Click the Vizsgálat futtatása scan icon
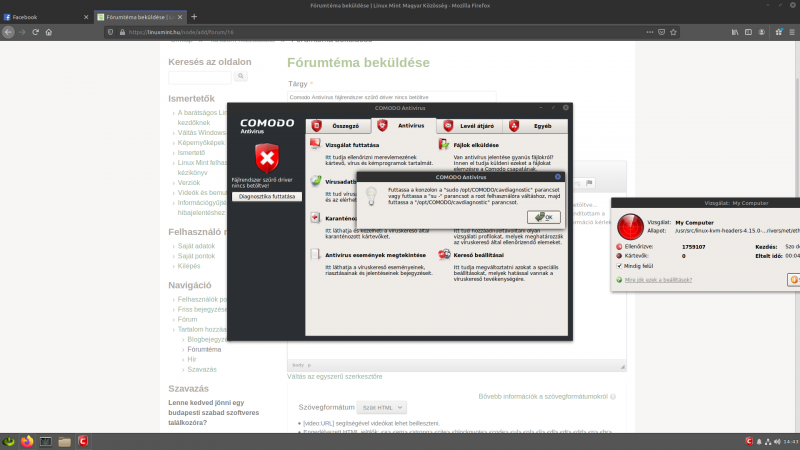Screen dimensions: 800x450 click(315, 144)
